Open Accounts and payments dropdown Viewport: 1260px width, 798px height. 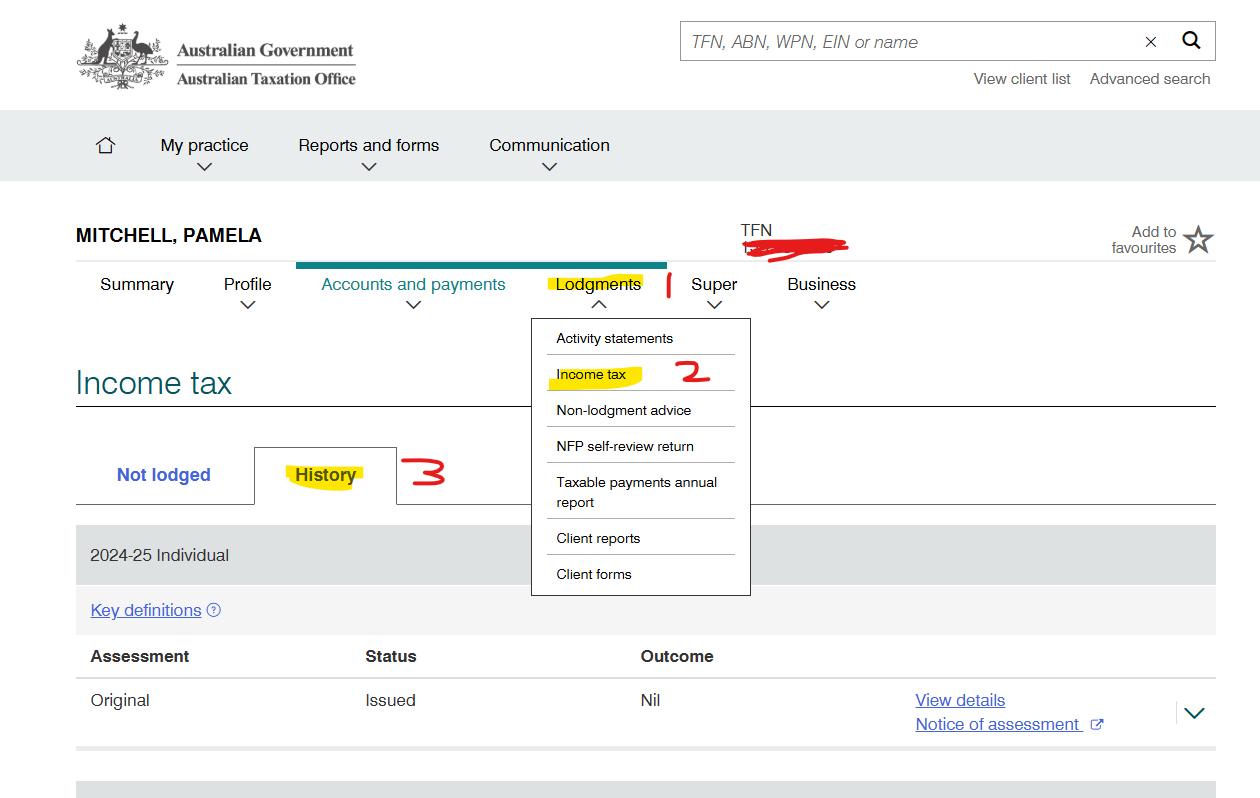click(413, 294)
